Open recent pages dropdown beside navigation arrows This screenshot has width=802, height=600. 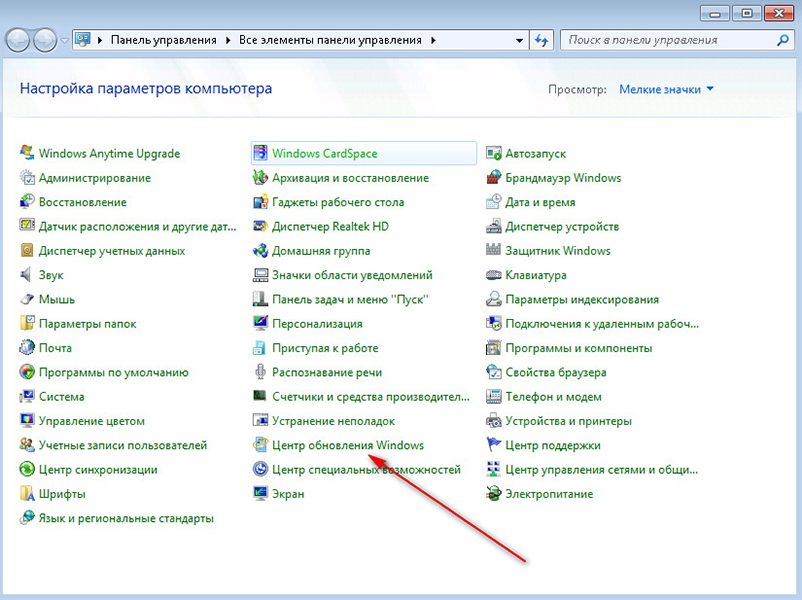pyautogui.click(x=64, y=40)
